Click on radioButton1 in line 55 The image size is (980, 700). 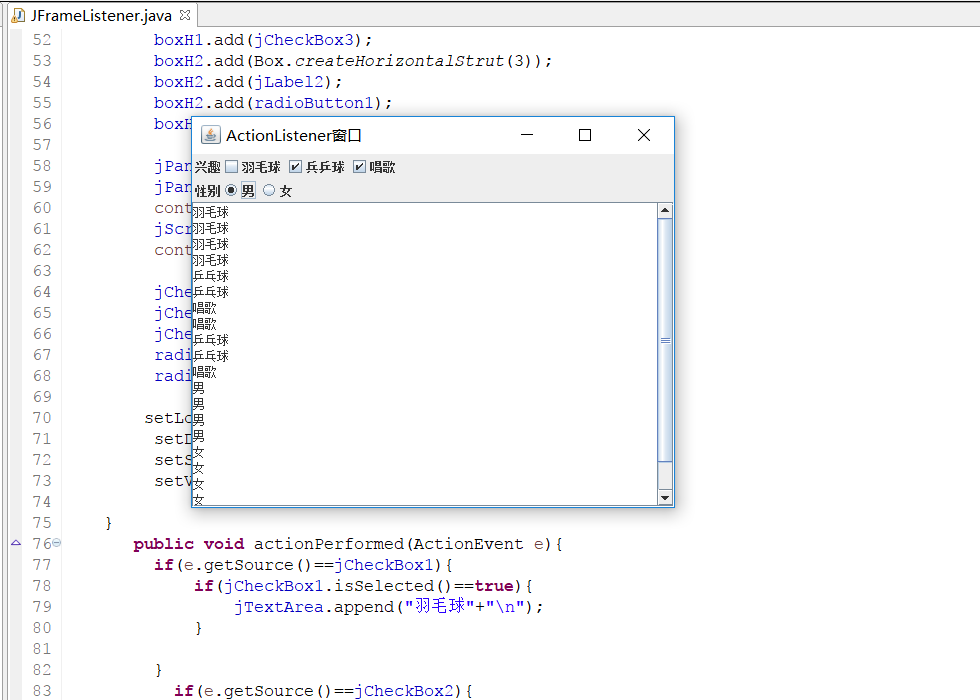[314, 103]
